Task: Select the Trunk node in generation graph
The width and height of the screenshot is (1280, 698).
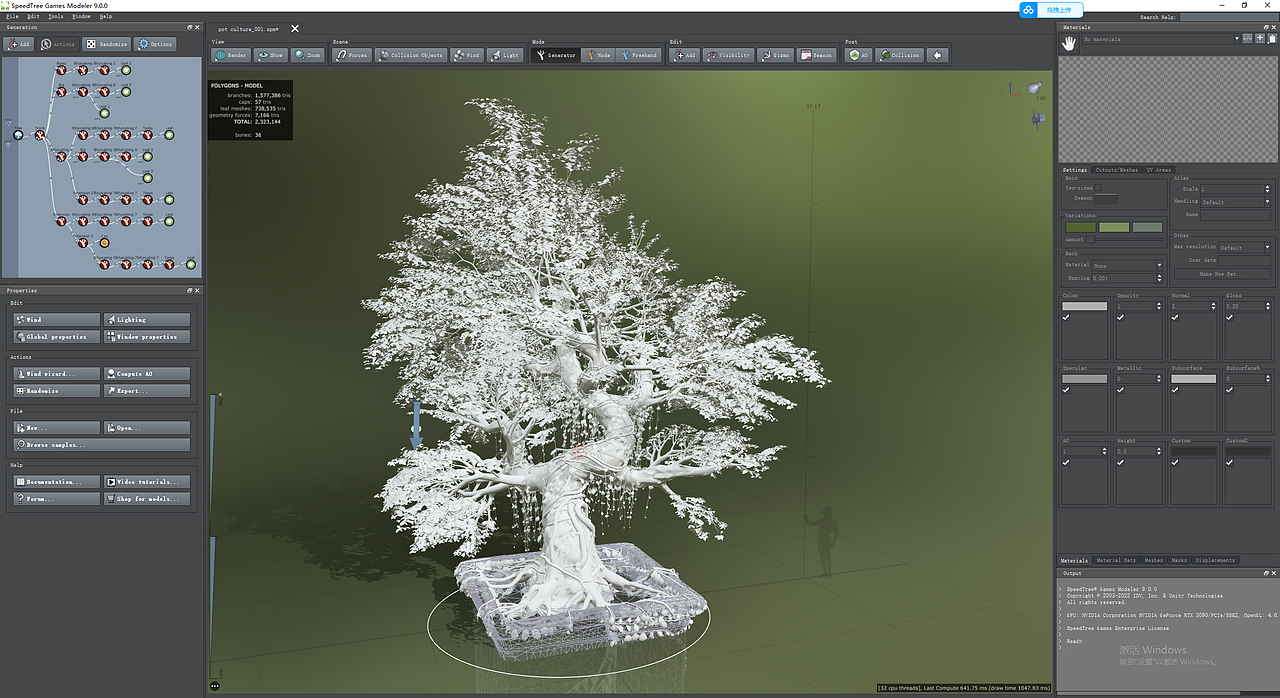Action: pos(41,134)
